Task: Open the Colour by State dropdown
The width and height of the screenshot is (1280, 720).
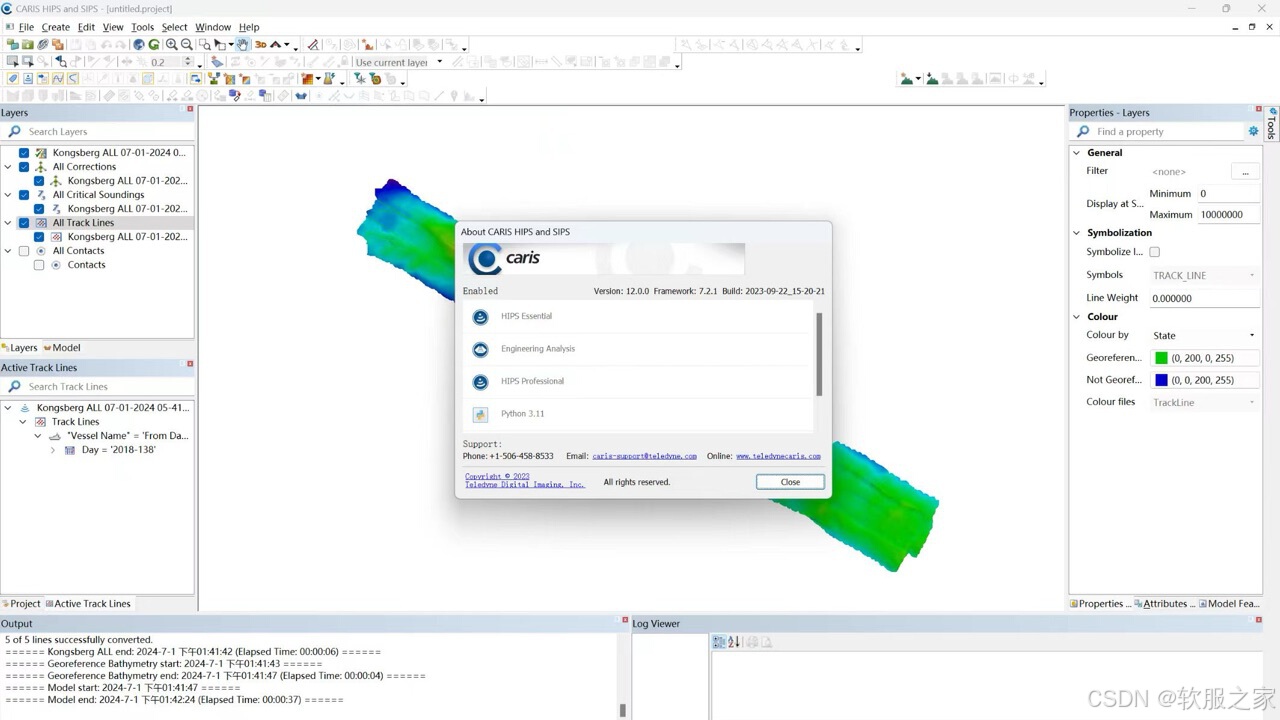Action: 1203,335
